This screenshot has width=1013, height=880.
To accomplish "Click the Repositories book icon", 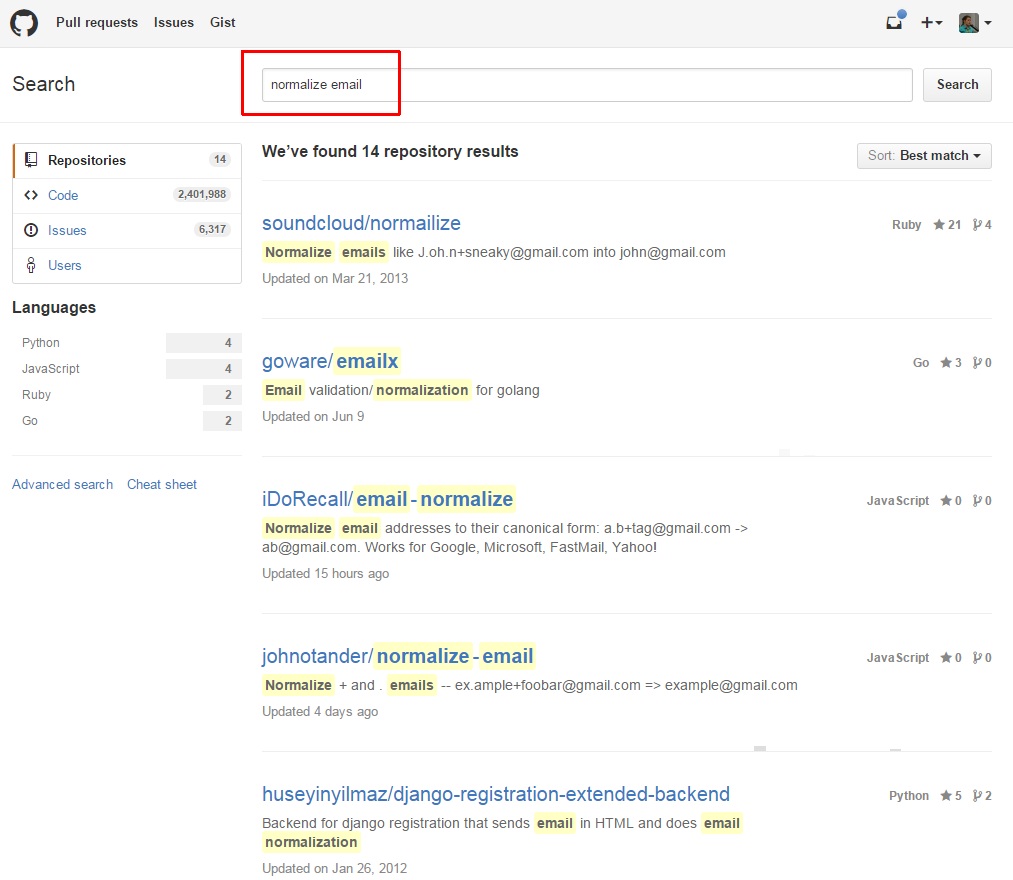I will pyautogui.click(x=30, y=160).
